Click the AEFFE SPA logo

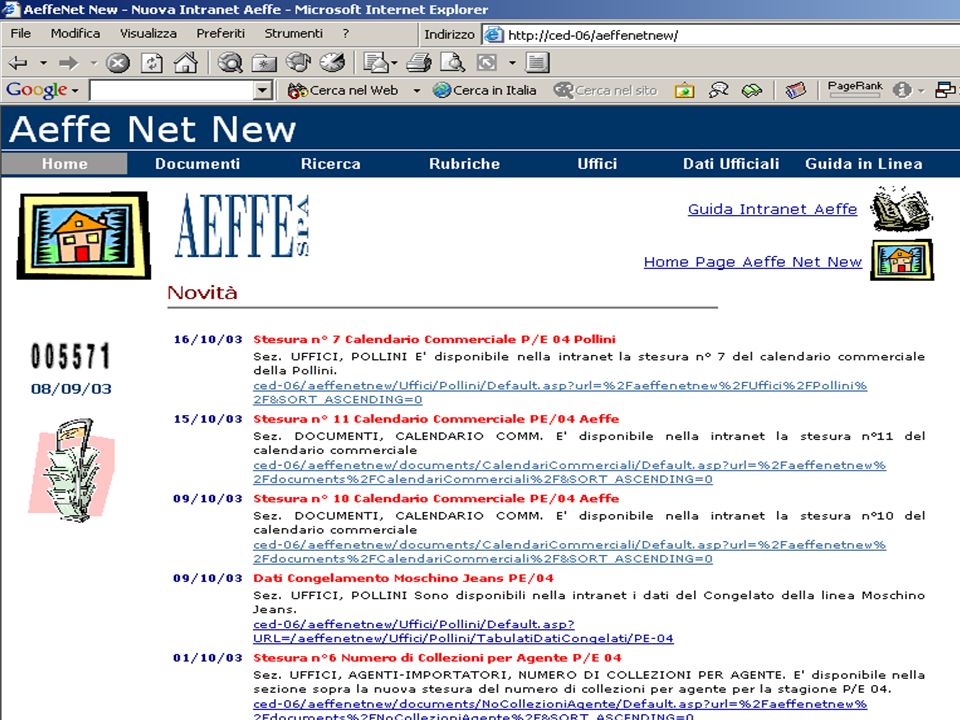pos(242,226)
